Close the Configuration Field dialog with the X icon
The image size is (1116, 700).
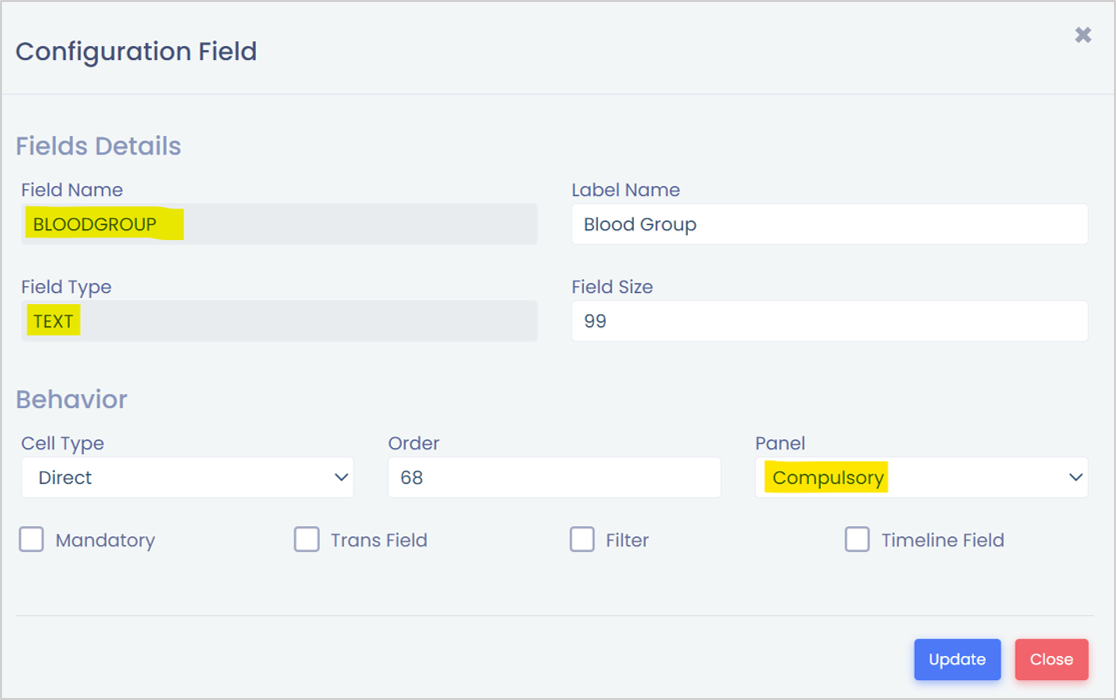(x=1083, y=35)
